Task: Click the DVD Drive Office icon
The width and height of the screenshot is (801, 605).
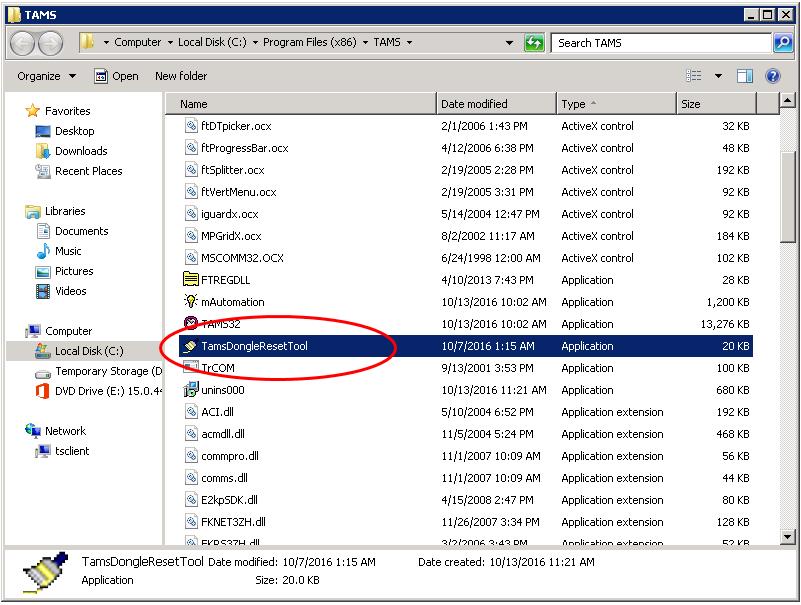Action: pos(42,391)
